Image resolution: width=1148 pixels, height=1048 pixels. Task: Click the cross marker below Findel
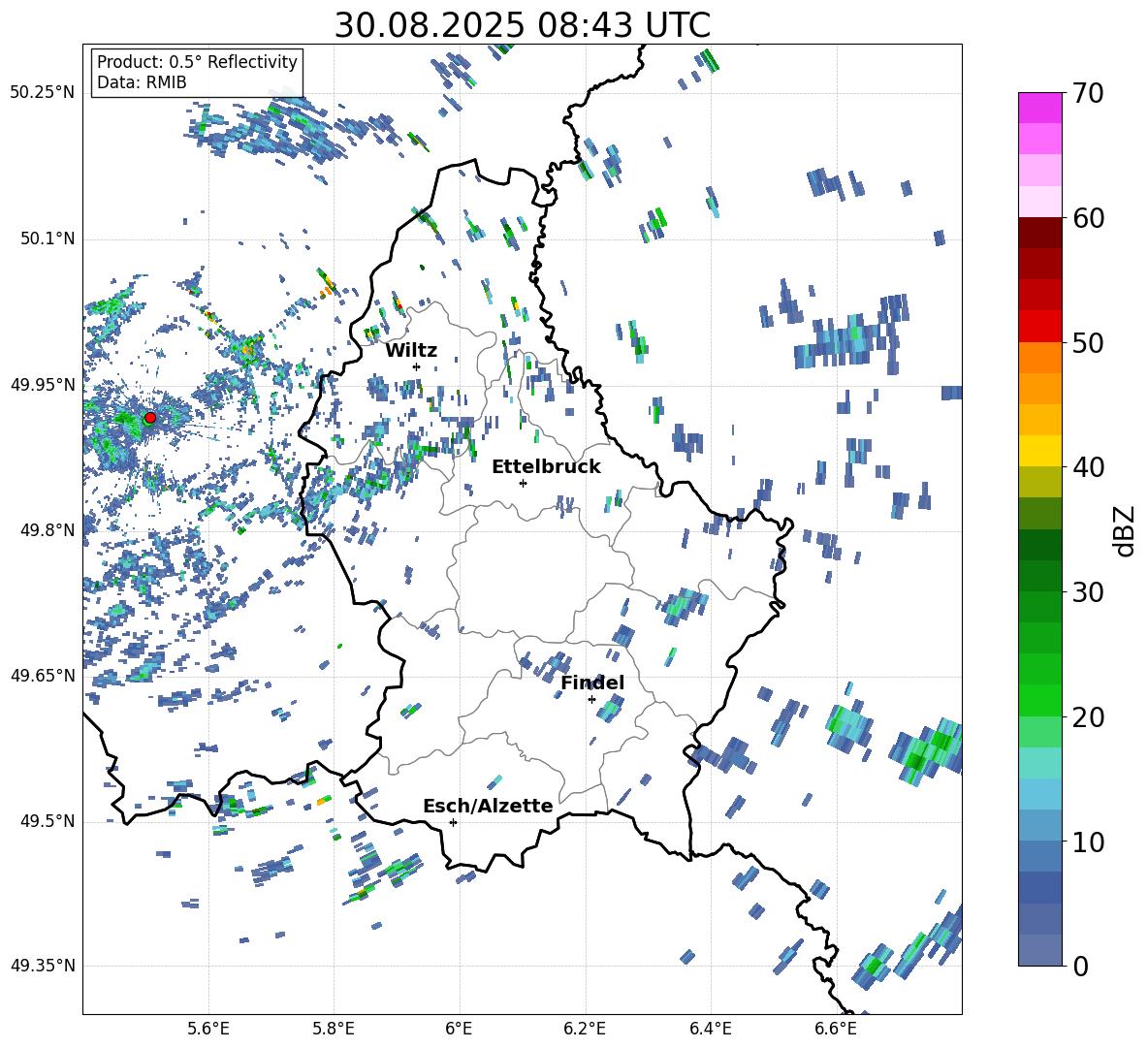click(591, 700)
